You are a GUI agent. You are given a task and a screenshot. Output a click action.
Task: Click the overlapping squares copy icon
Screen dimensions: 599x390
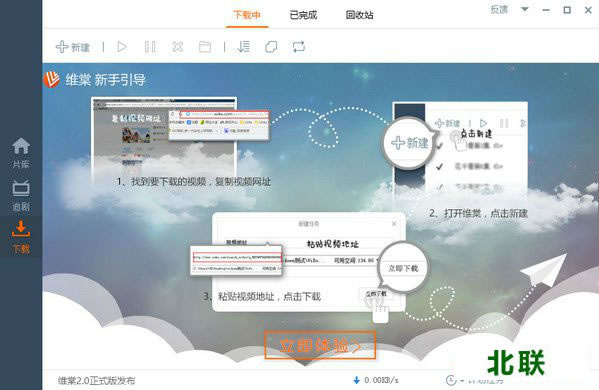click(x=271, y=47)
